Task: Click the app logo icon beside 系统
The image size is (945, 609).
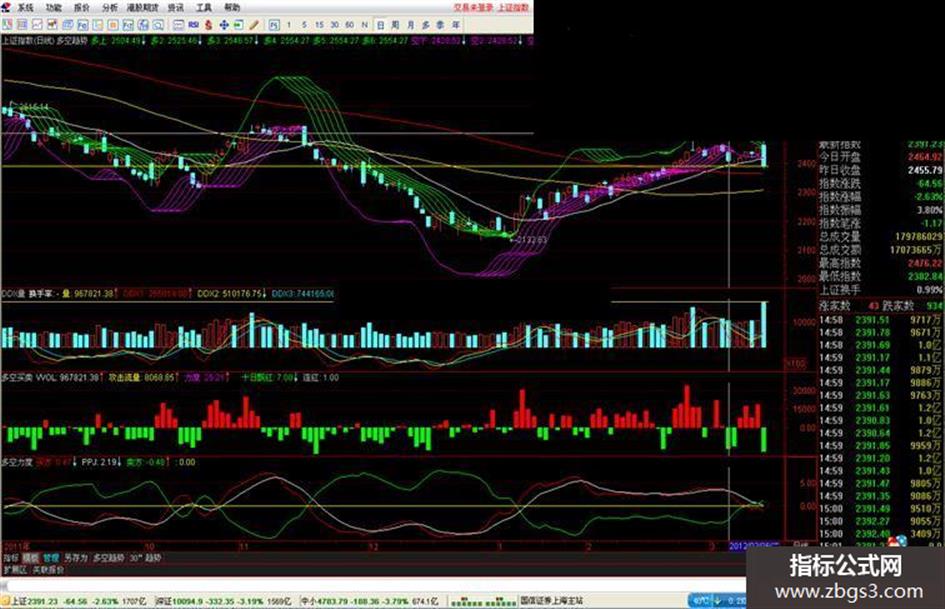Action: 6,7
